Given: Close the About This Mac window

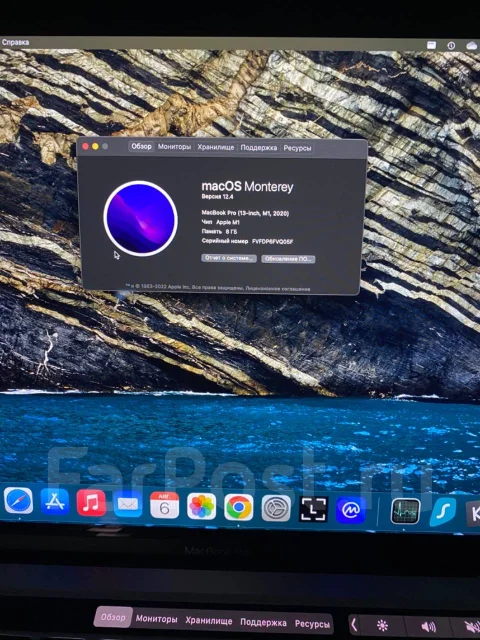Looking at the screenshot, I should (x=85, y=146).
